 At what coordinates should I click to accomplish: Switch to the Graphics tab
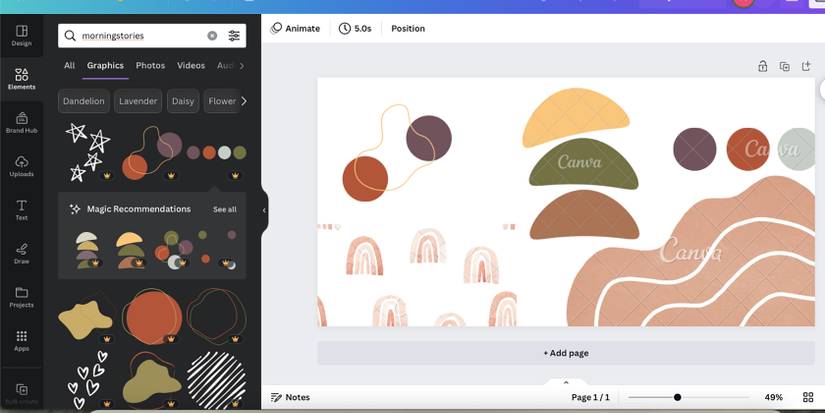pyautogui.click(x=105, y=65)
